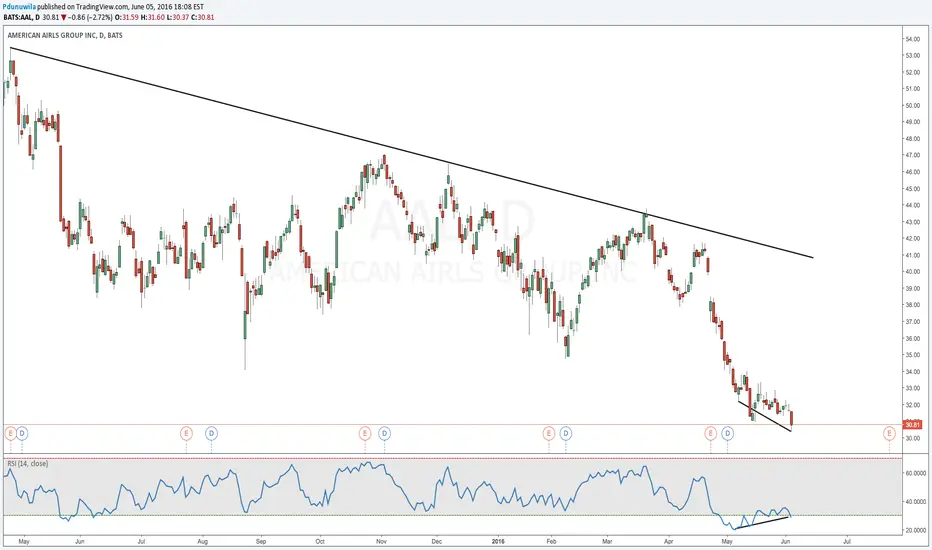This screenshot has height=550, width=932.
Task: Click the Aug label on time axis
Action: pos(202,542)
